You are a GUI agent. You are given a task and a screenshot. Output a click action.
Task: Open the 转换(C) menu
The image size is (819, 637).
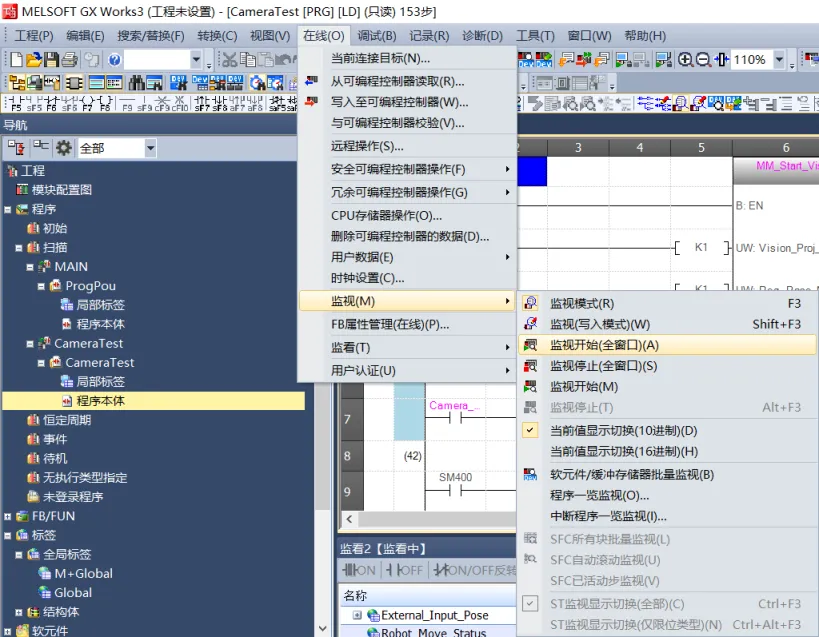pyautogui.click(x=217, y=36)
